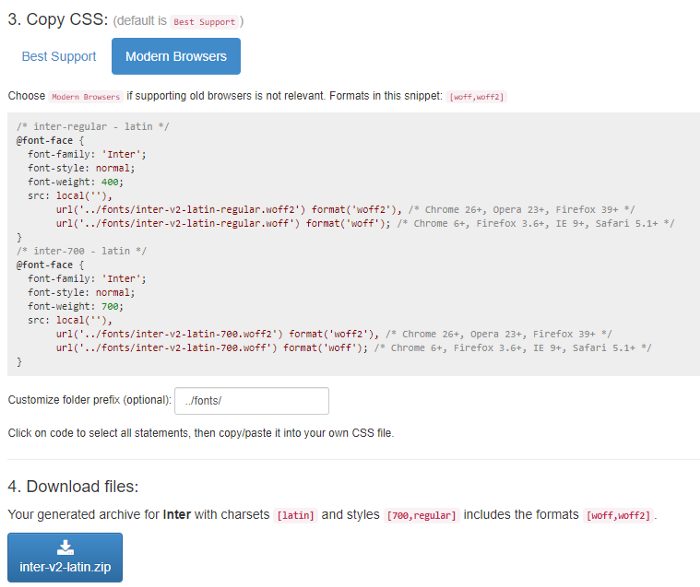Click the download arrow icon on zip button
Viewport: 700px width, 587px height.
[65, 547]
